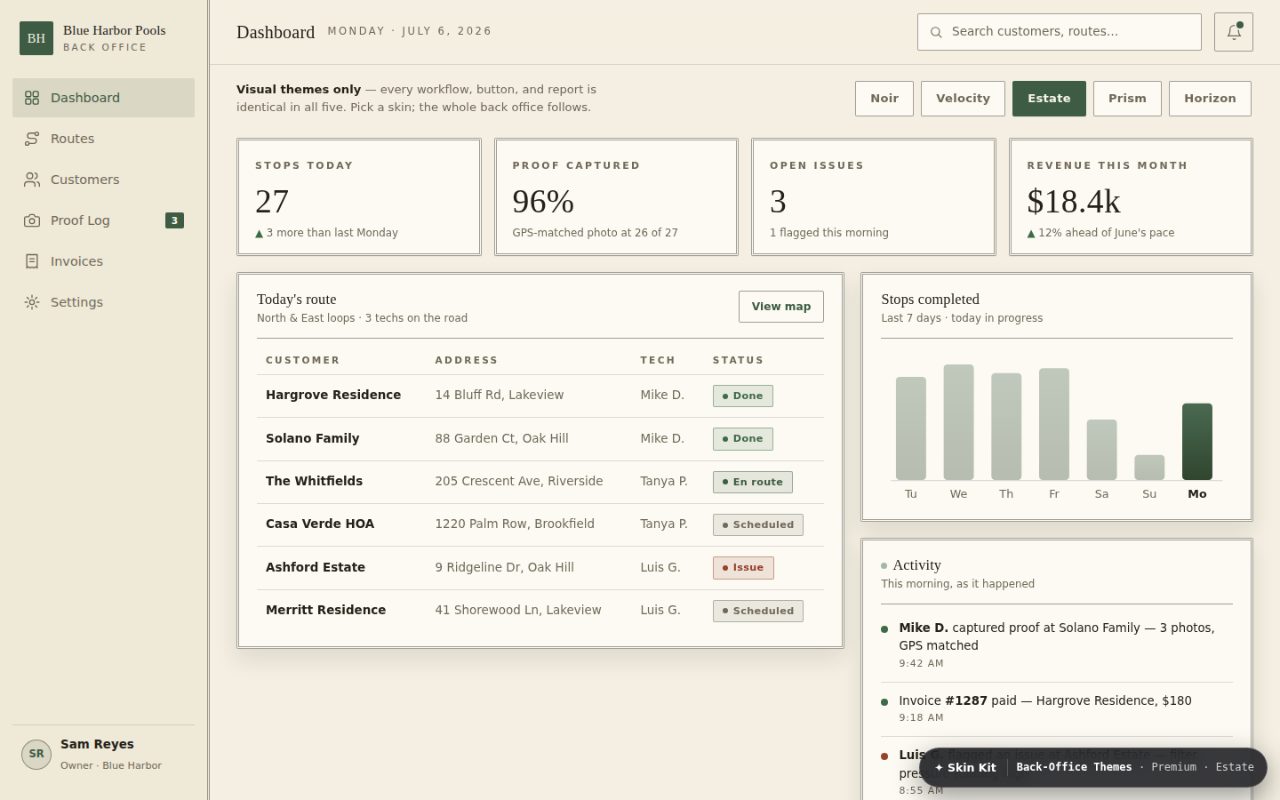Focus the search customers, routes field
1280x800 pixels.
click(x=1059, y=32)
